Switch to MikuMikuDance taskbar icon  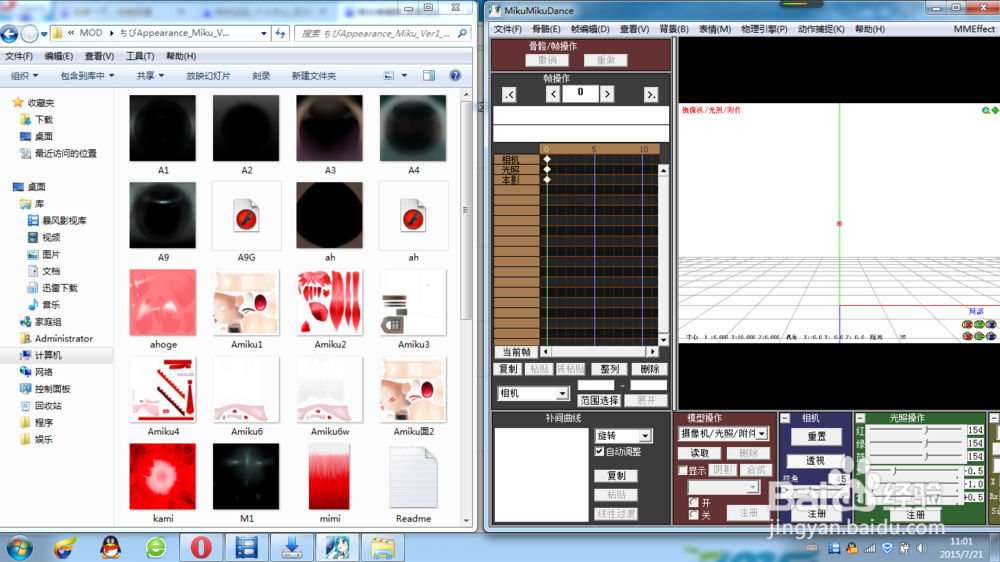(337, 547)
